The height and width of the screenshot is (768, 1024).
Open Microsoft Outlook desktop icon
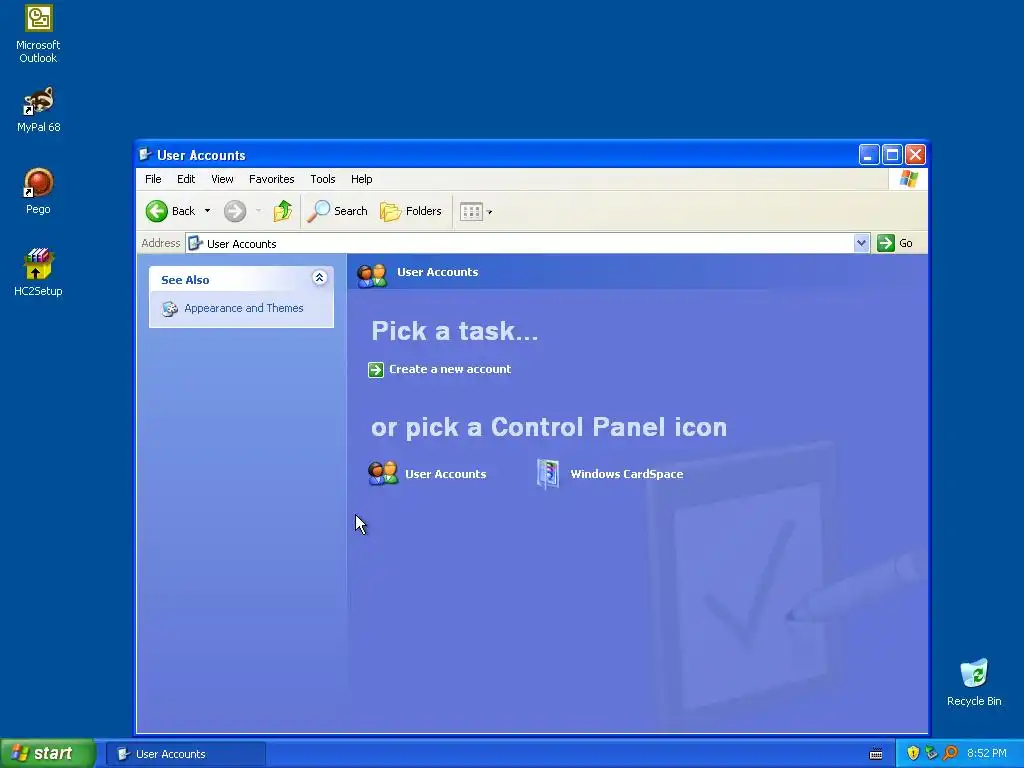pyautogui.click(x=39, y=33)
